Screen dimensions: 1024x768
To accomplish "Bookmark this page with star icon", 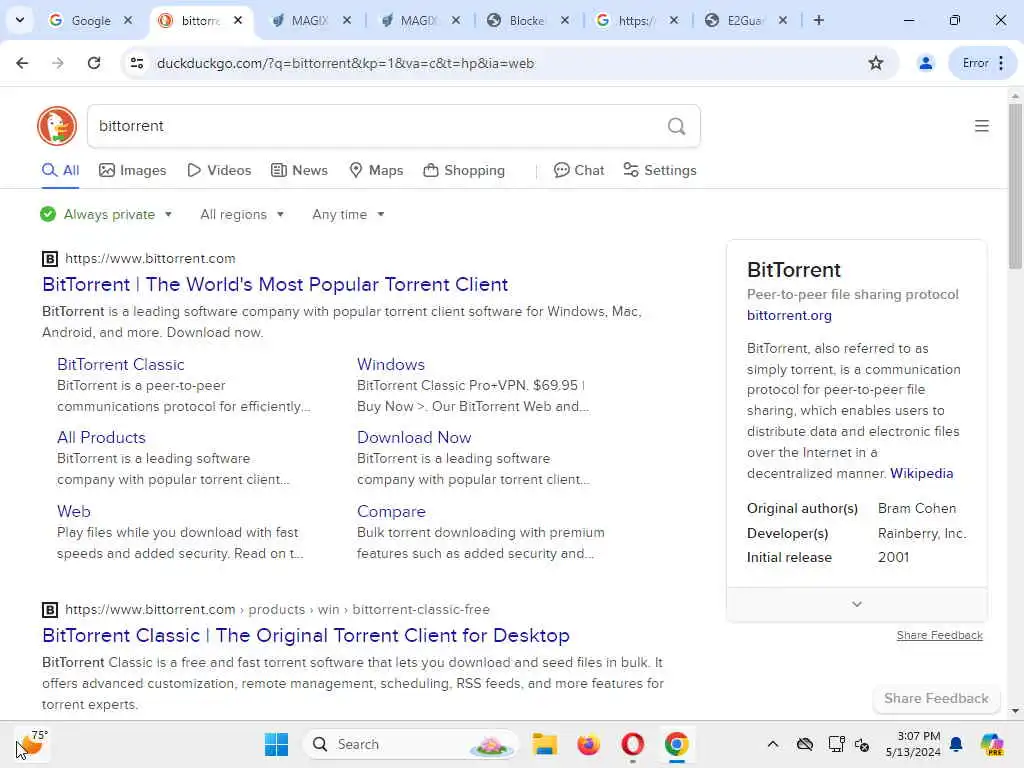I will point(876,63).
